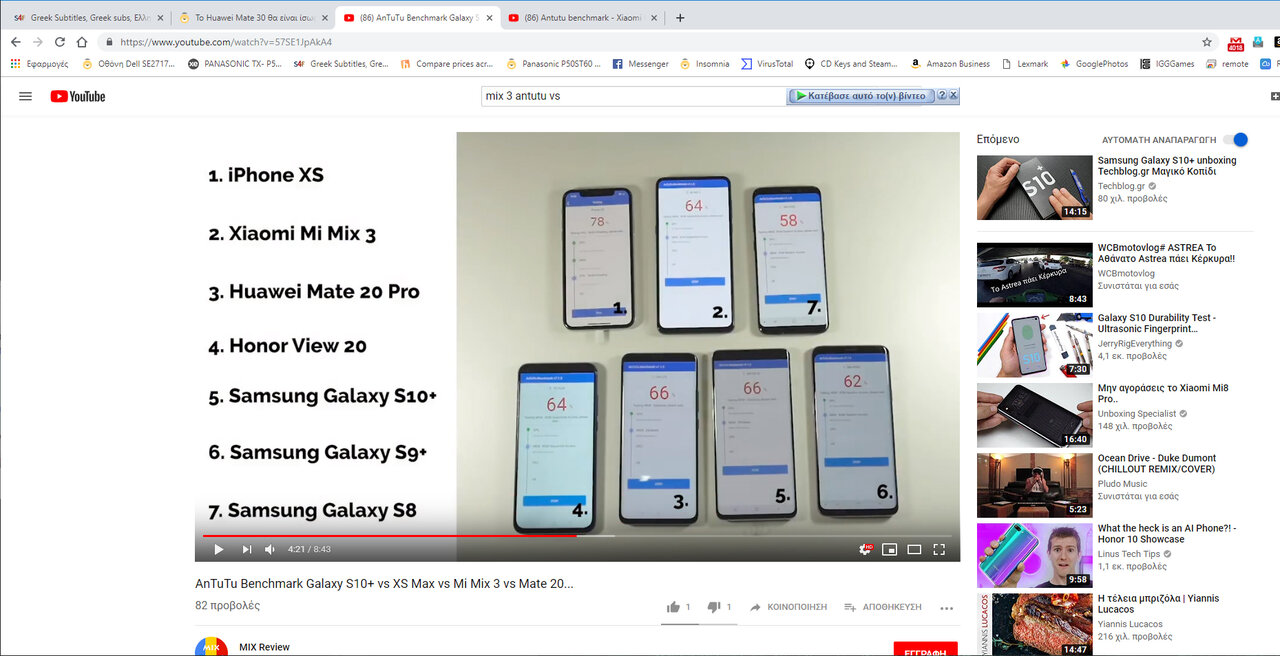Open the Messenger bookmark
Viewport: 1280px width, 656px height.
coord(640,64)
